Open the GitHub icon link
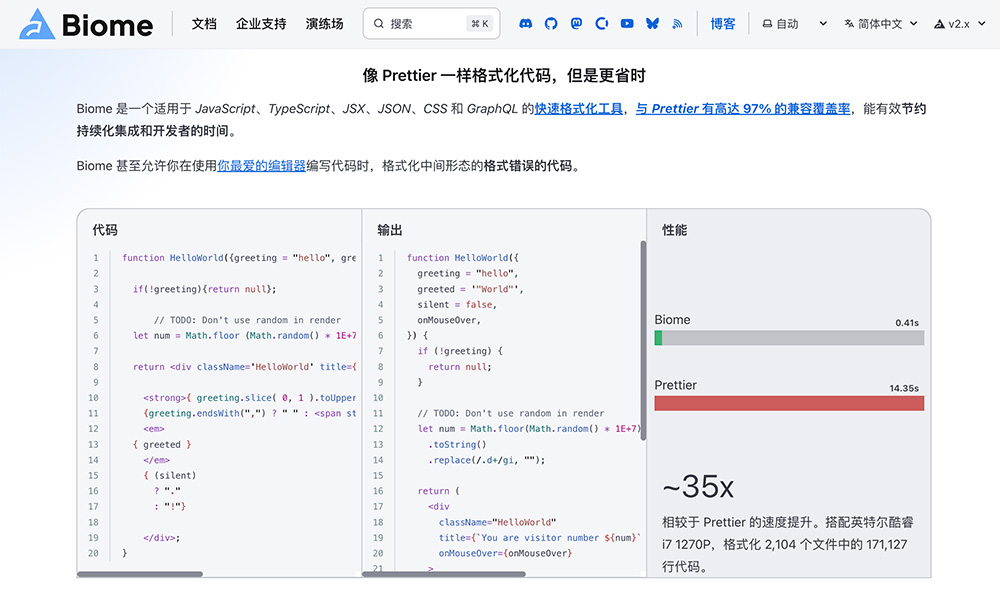Viewport: 1000px width, 594px height. pyautogui.click(x=551, y=24)
